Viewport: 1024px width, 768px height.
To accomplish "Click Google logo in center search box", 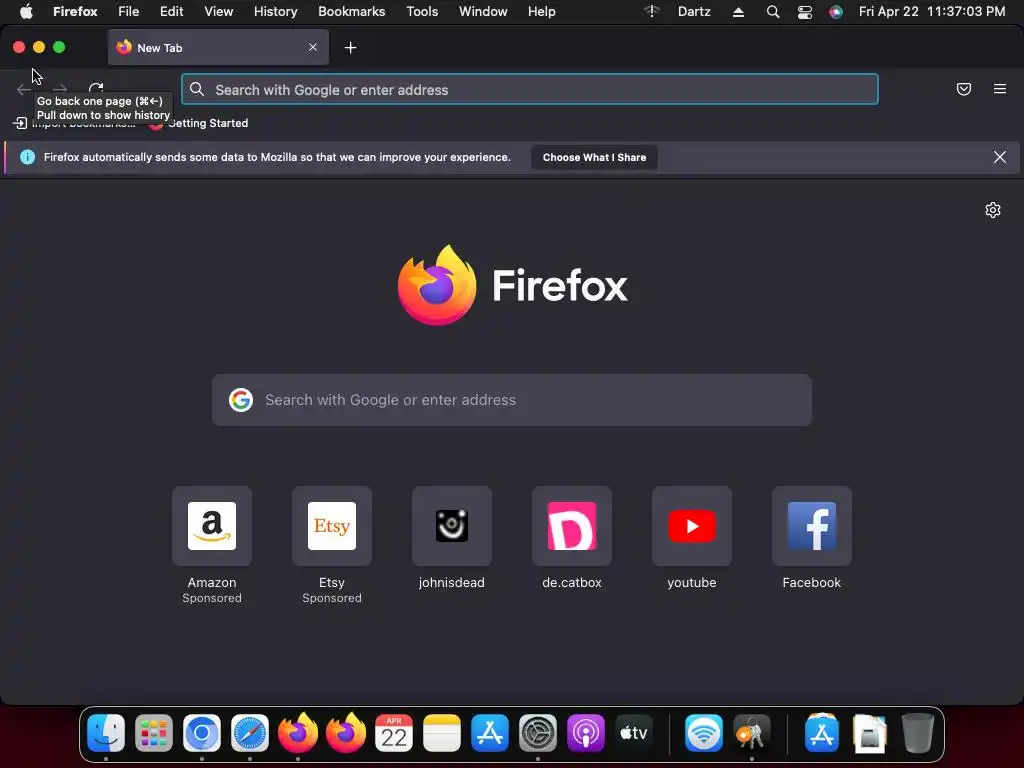I will pos(241,400).
